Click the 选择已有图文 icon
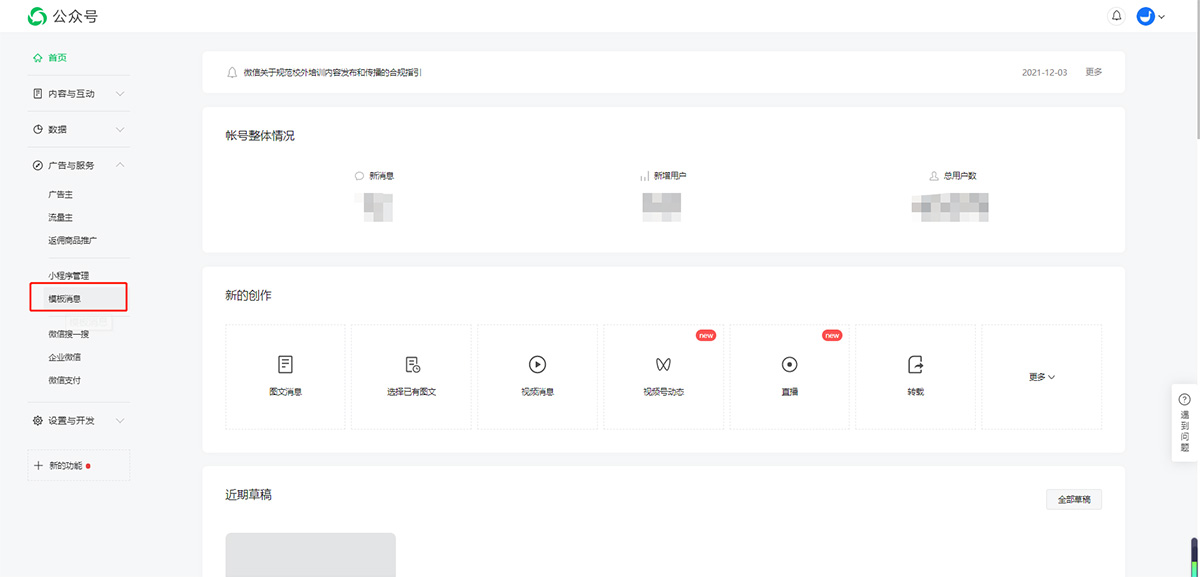1200x577 pixels. (x=412, y=365)
